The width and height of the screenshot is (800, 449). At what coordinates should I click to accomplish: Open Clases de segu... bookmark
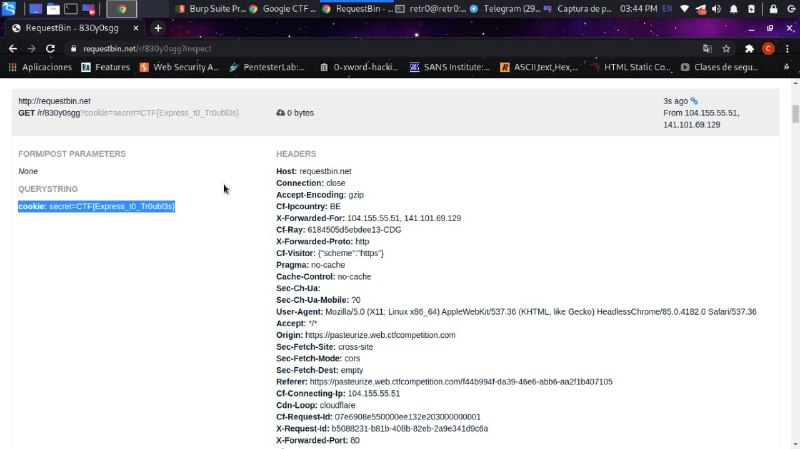(719, 67)
